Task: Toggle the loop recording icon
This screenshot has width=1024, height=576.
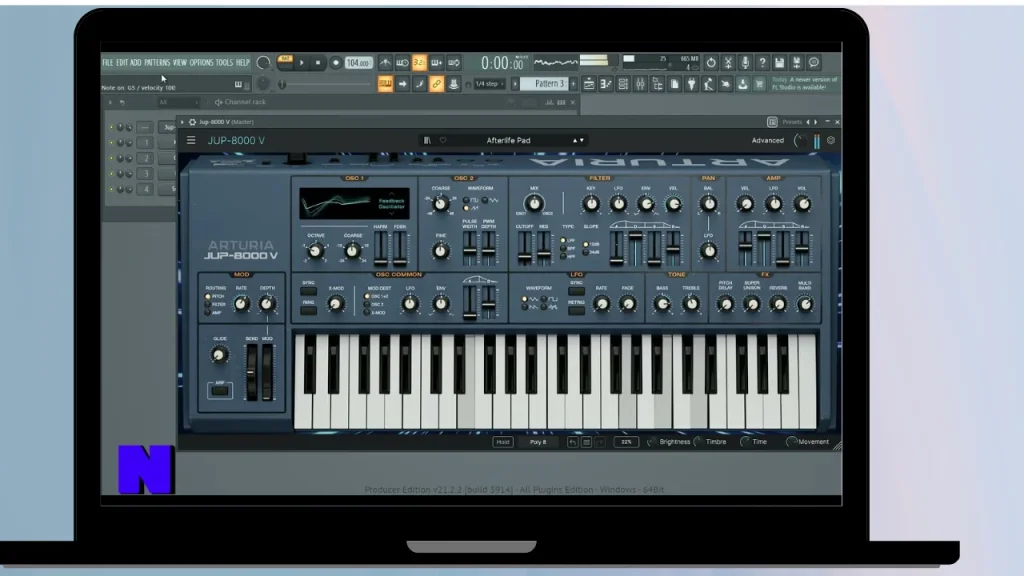Action: tap(453, 63)
